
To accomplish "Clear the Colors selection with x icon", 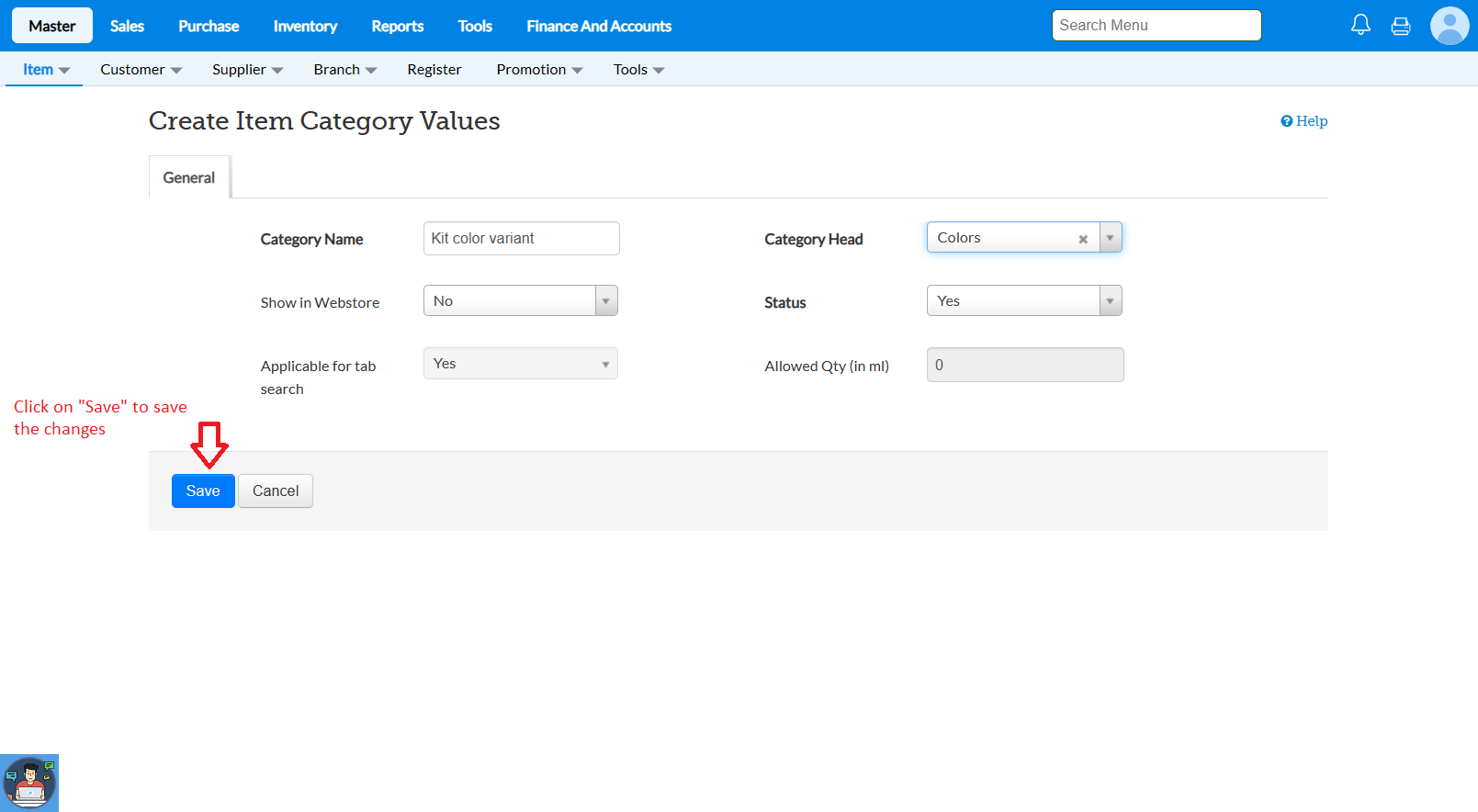I will 1083,239.
